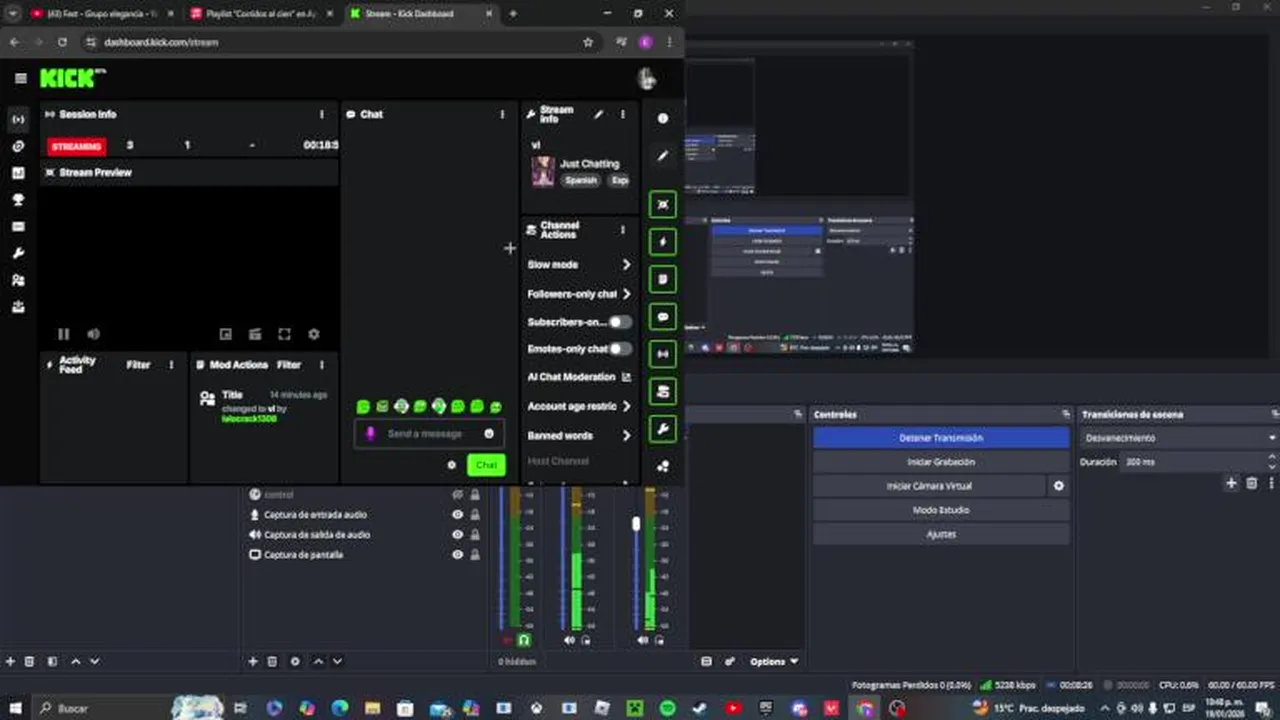Click Detener Transmisión button in OBS
This screenshot has height=720, width=1280.
click(x=941, y=438)
